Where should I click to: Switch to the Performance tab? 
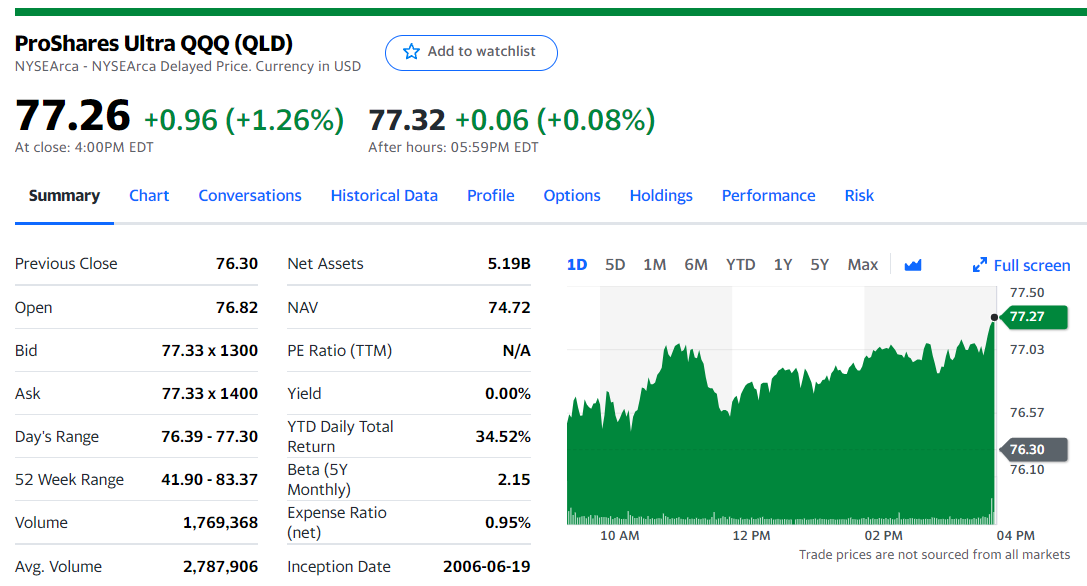click(x=768, y=196)
